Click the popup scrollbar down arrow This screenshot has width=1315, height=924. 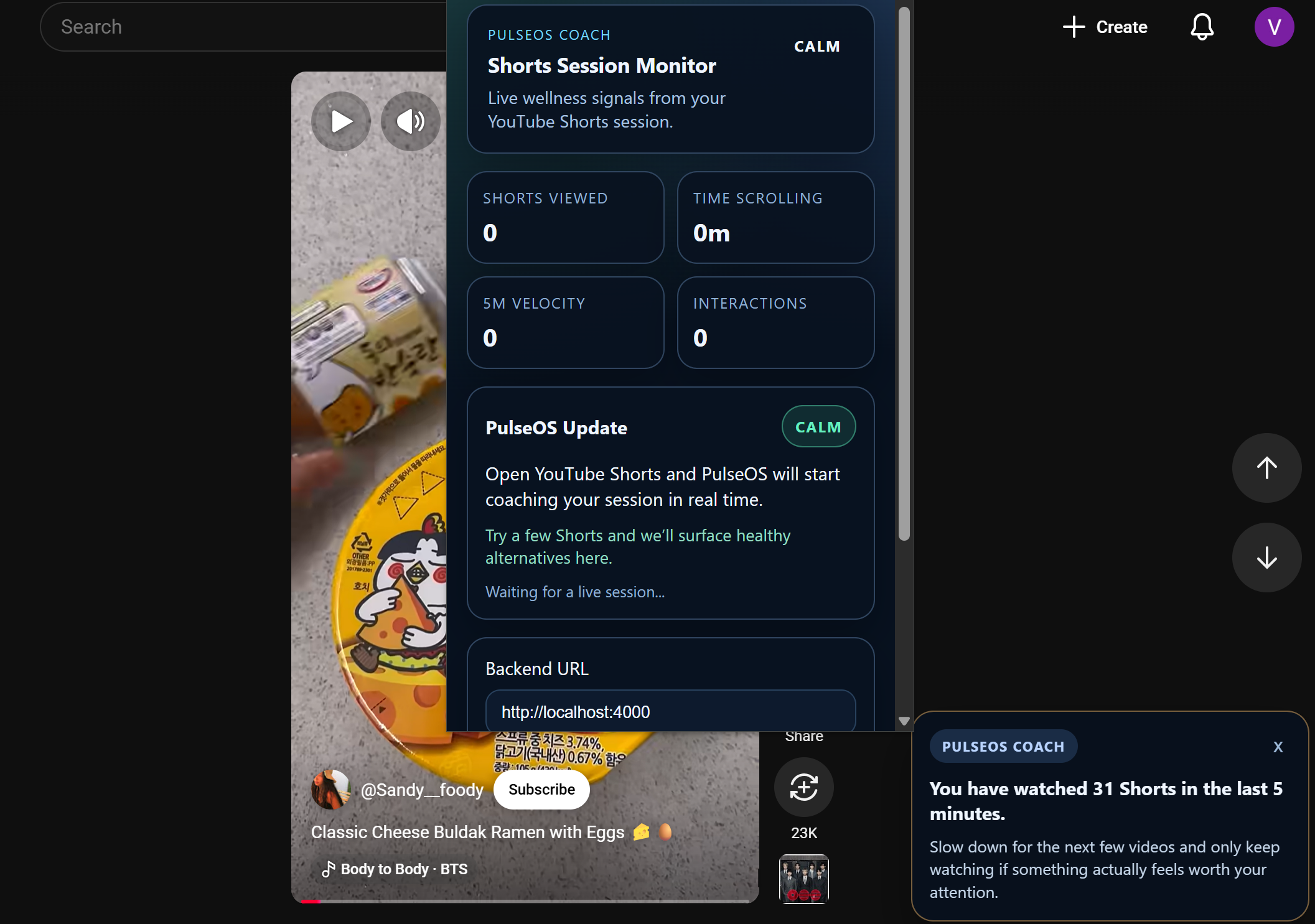tap(904, 721)
